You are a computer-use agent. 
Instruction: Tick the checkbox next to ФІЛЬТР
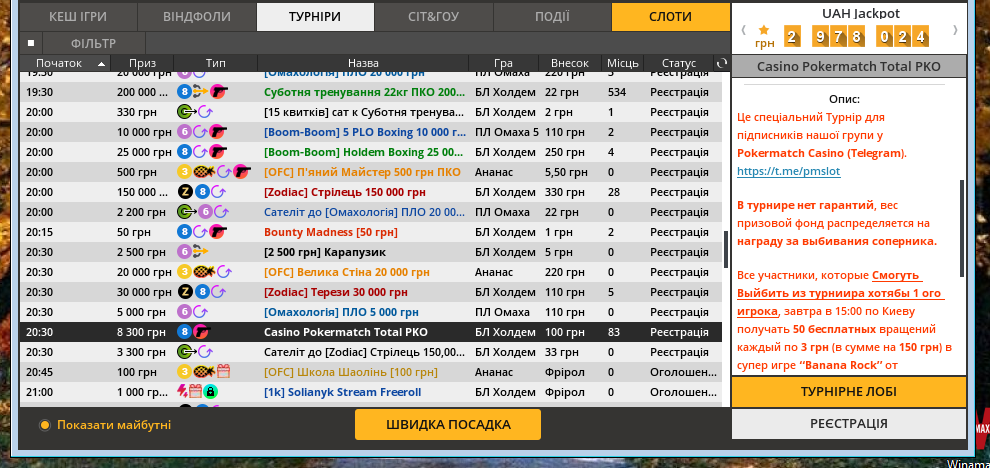(30, 44)
